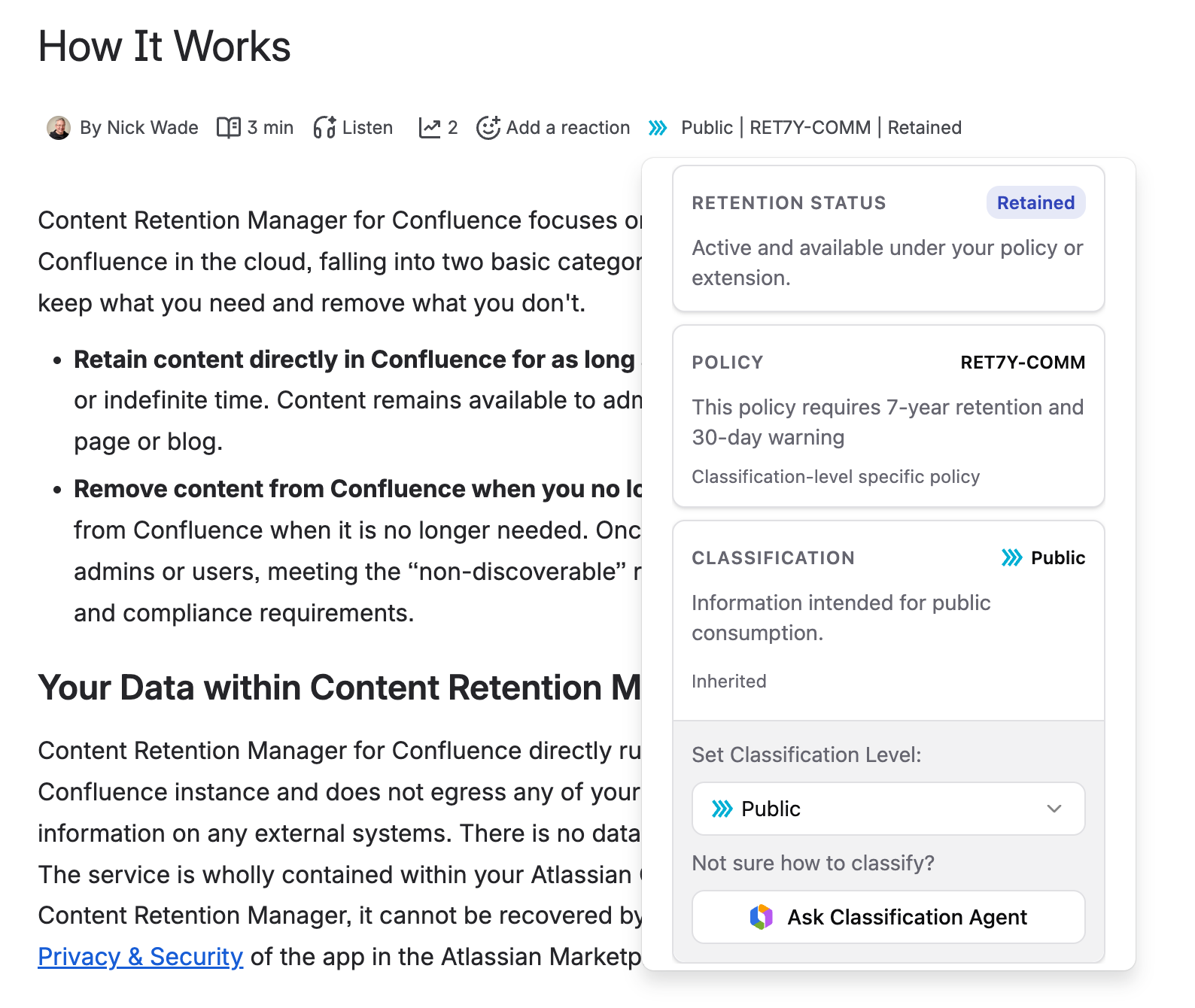
Task: Open page analytics chart icon
Action: 430,128
